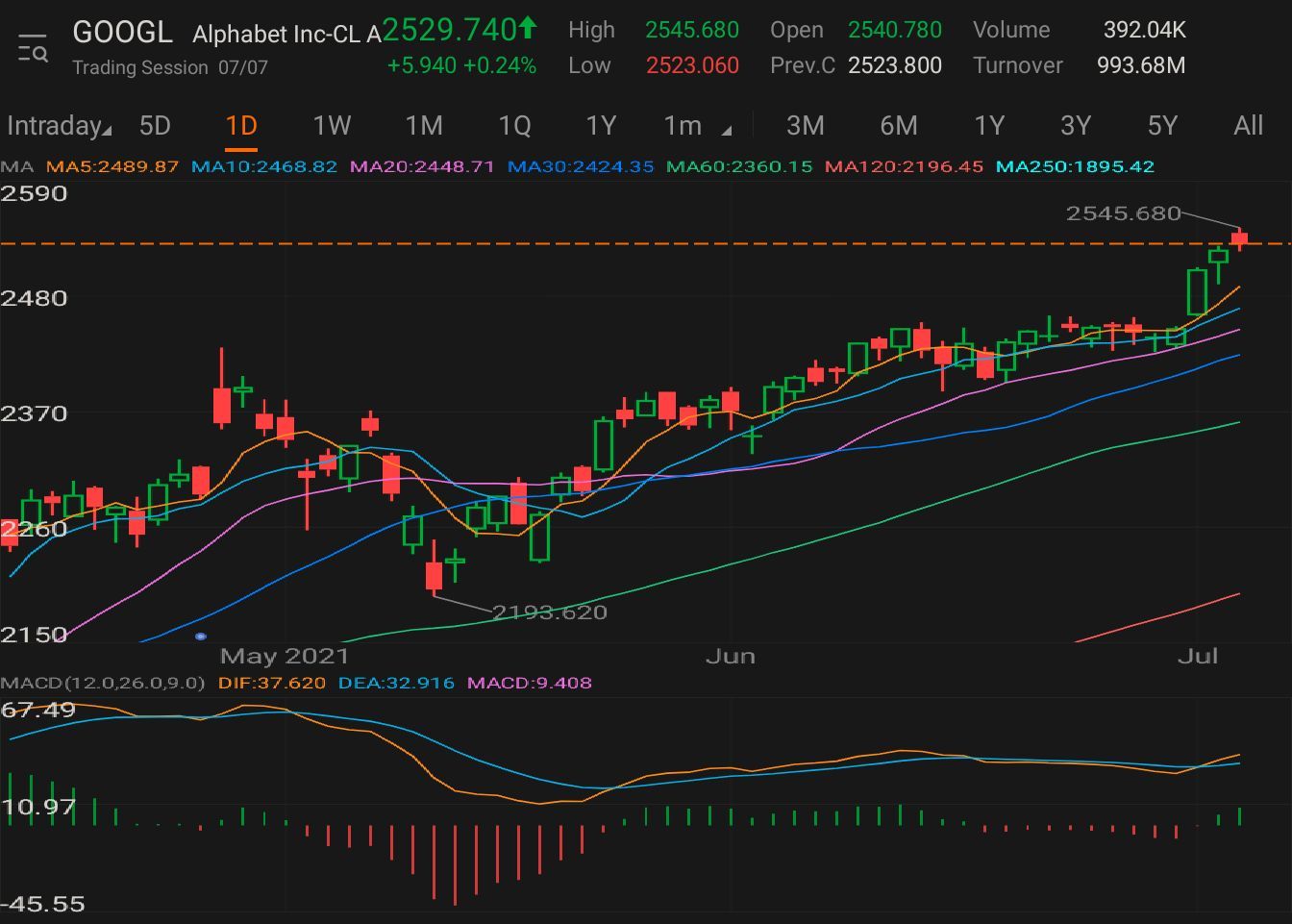Viewport: 1292px width, 924px height.
Task: Select the GOOGL ticker symbol
Action: tap(123, 32)
